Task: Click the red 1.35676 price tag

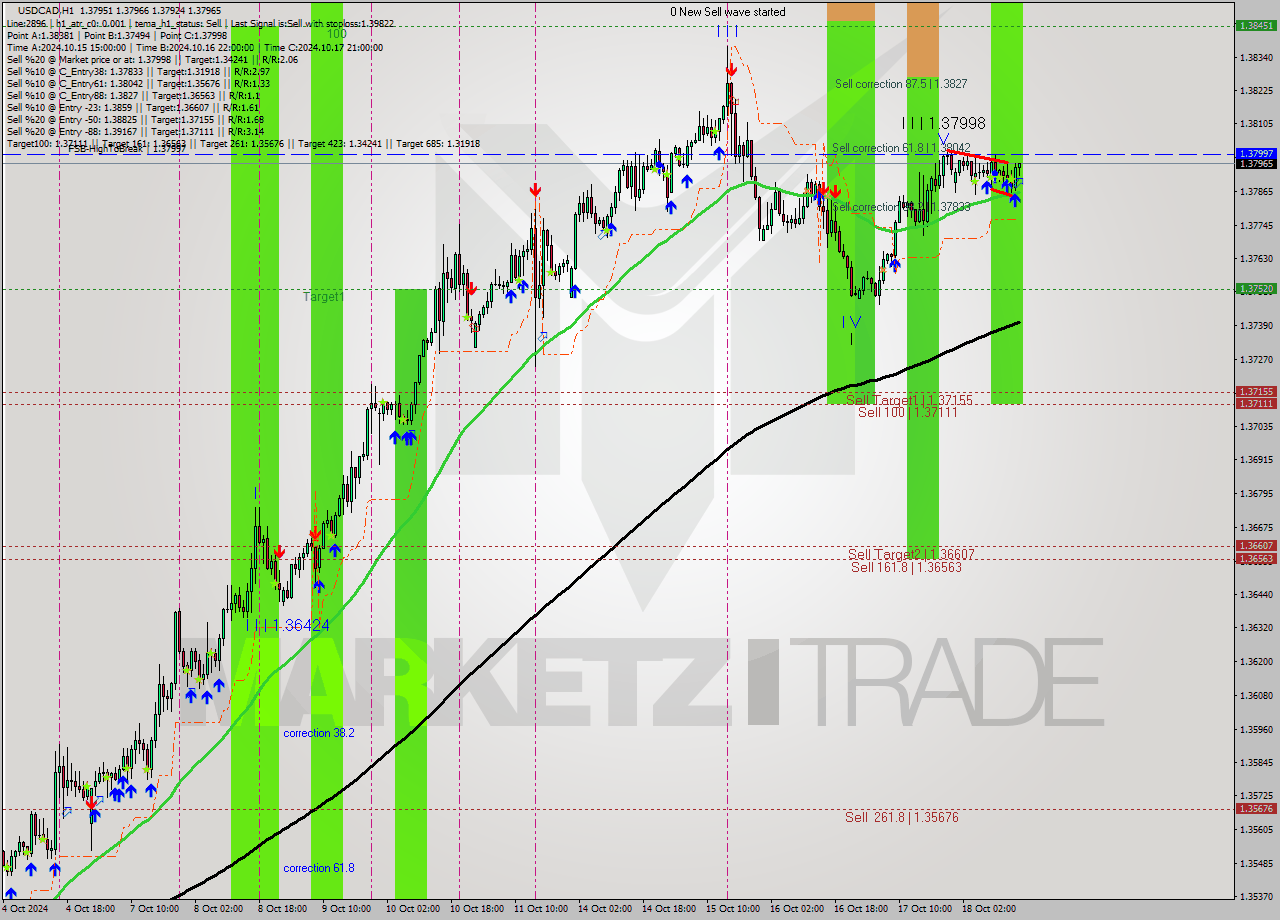Action: [1255, 809]
